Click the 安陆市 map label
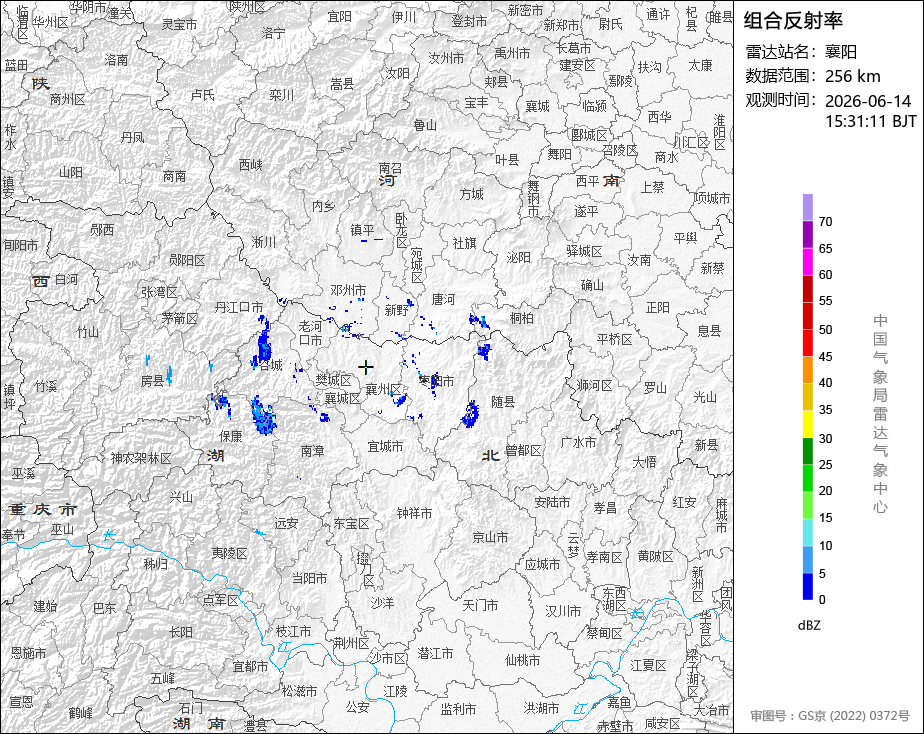Image resolution: width=924 pixels, height=734 pixels. 552,502
